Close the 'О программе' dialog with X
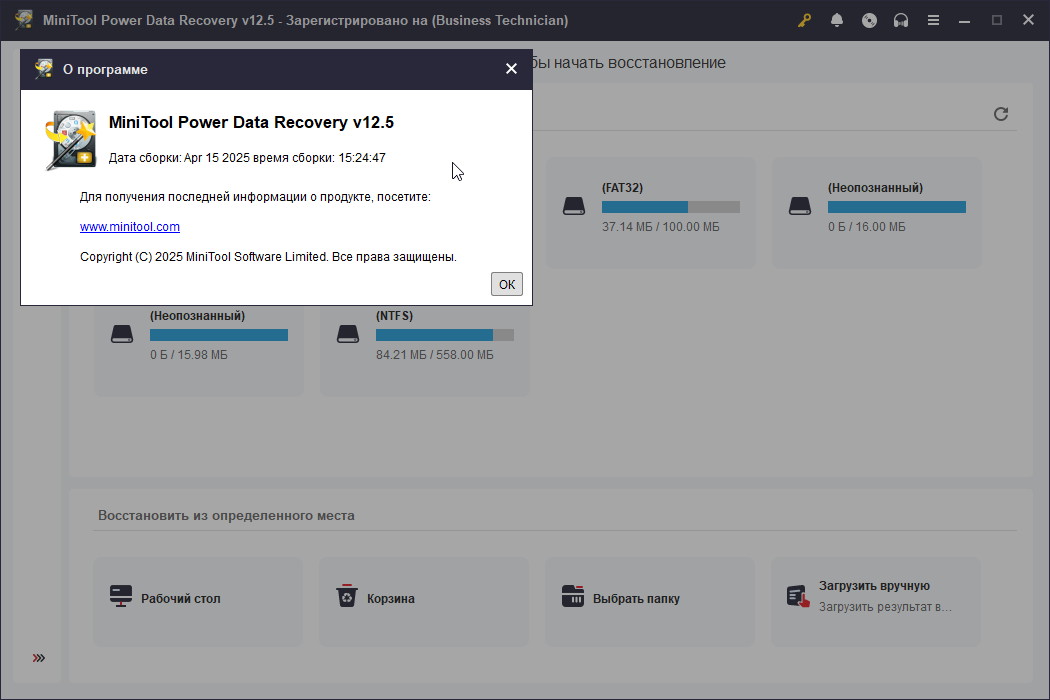Screen dimensions: 1050x700 point(512,68)
